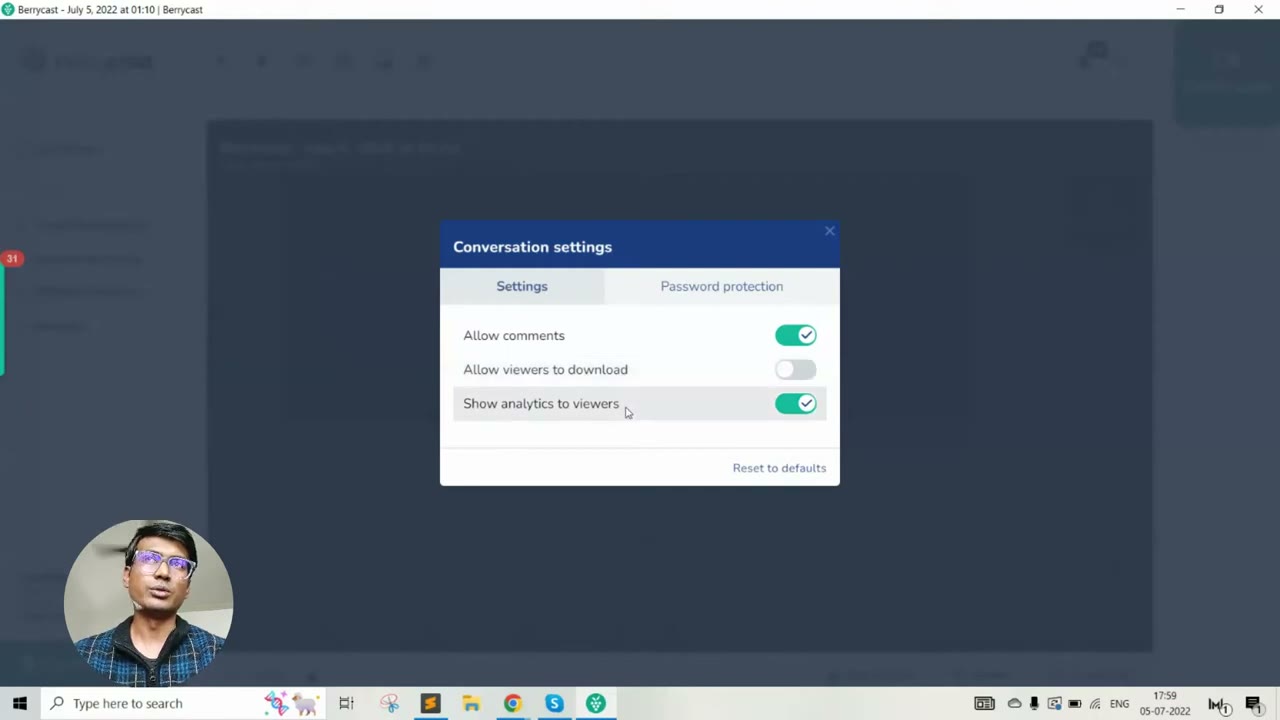Click the 'Show analytics to viewers' label

541,404
